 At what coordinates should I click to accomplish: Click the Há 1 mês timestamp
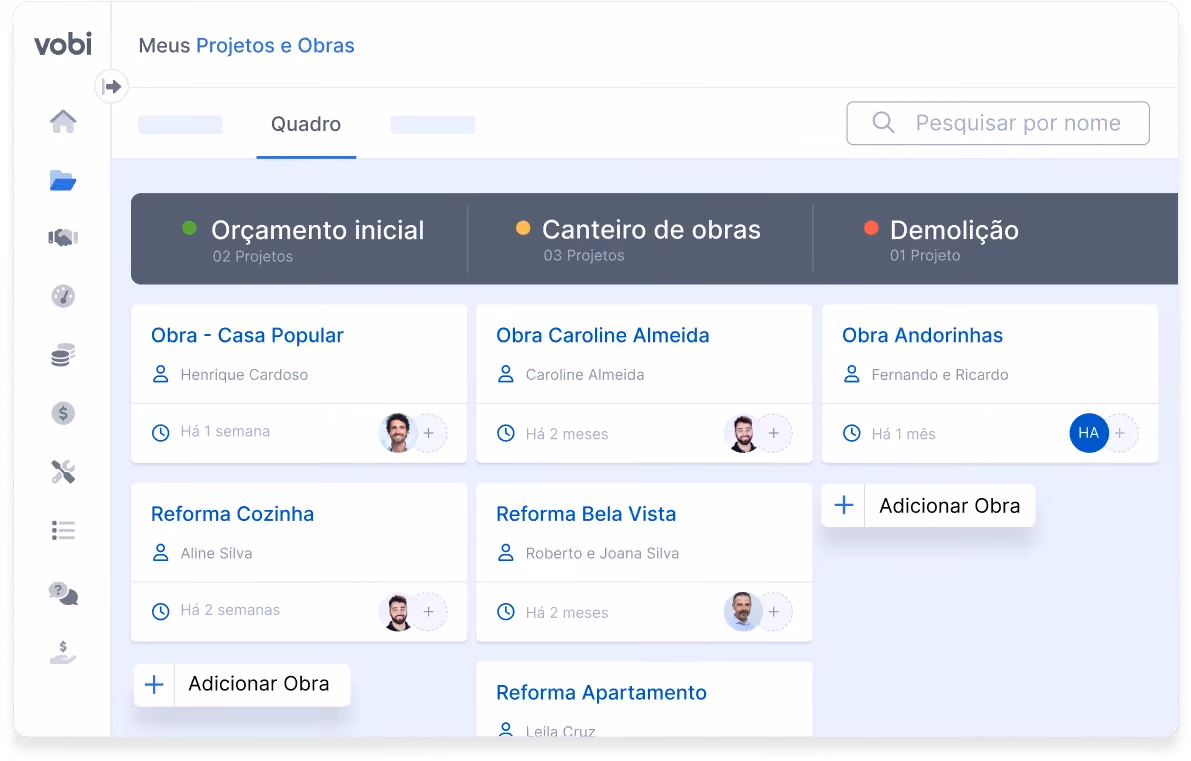[903, 434]
